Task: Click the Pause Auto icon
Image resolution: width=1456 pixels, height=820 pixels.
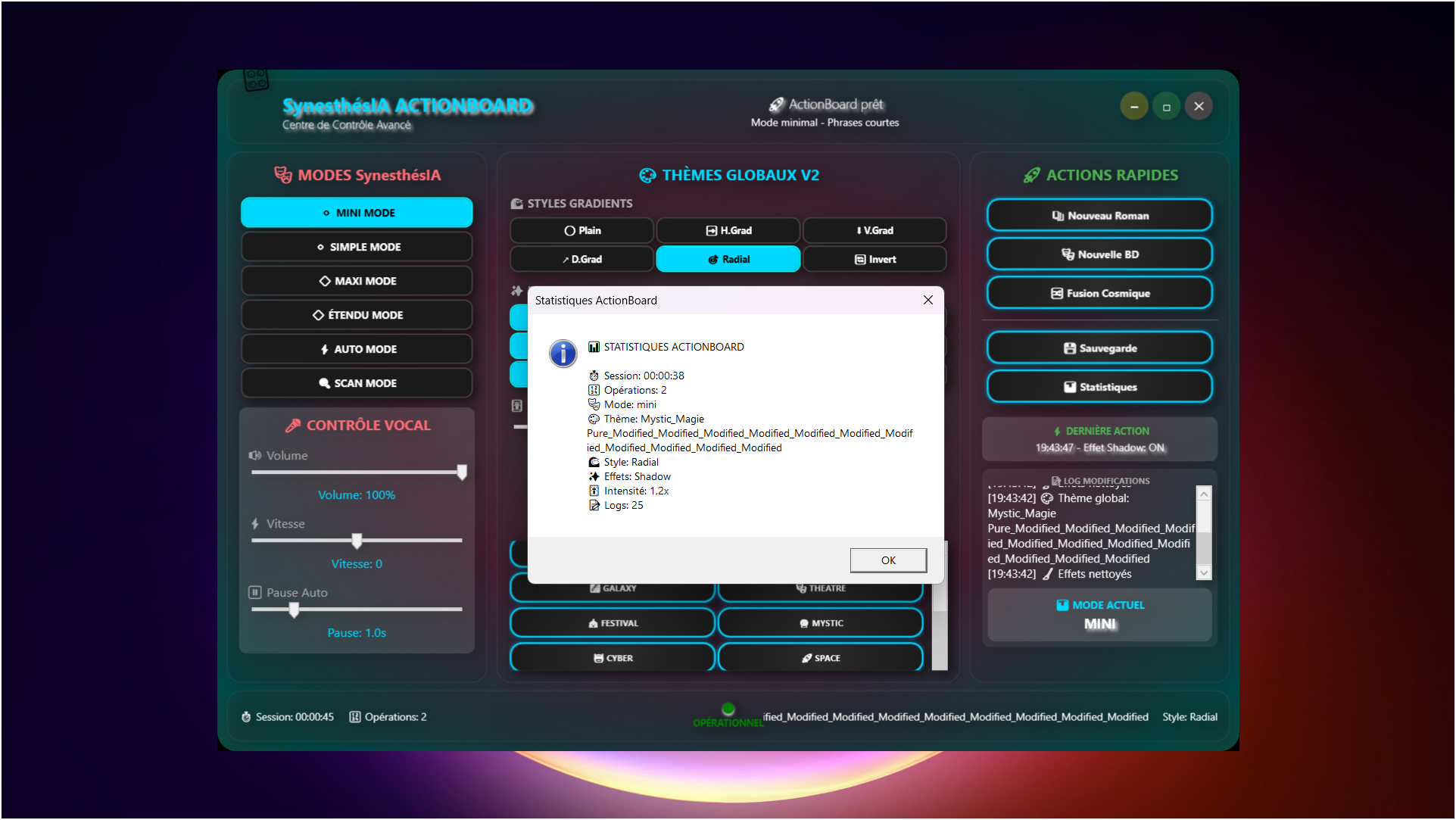Action: [x=255, y=593]
